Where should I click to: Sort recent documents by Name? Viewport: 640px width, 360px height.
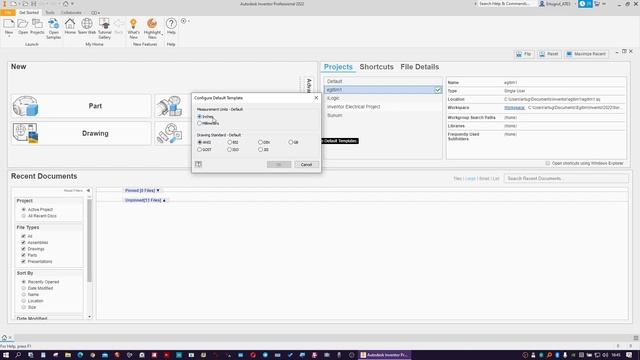24,295
